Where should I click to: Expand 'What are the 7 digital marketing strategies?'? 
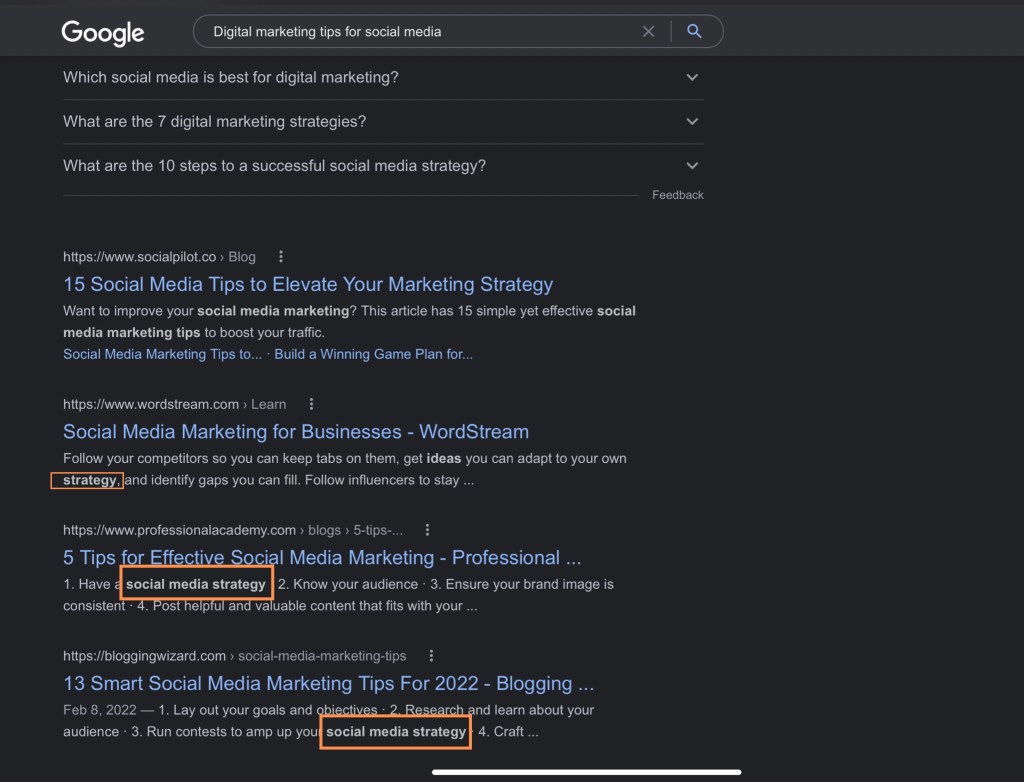pyautogui.click(x=383, y=122)
